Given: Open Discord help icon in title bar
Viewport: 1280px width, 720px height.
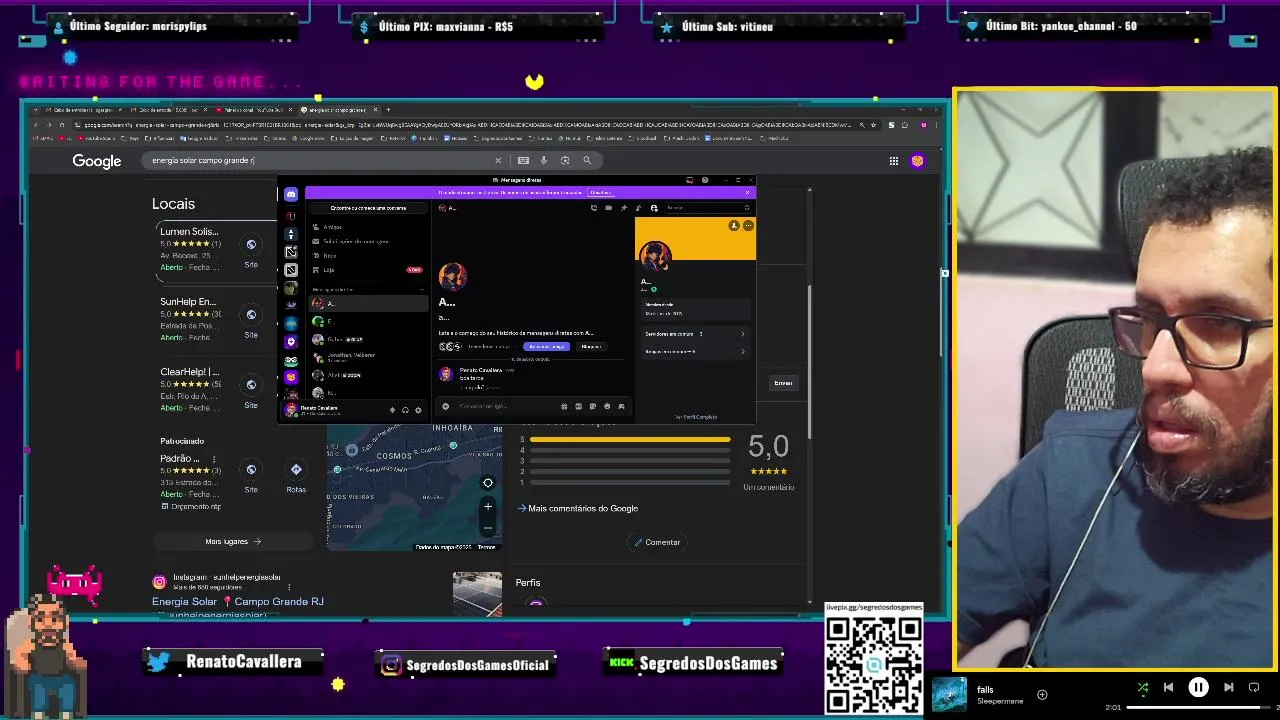Looking at the screenshot, I should (705, 180).
